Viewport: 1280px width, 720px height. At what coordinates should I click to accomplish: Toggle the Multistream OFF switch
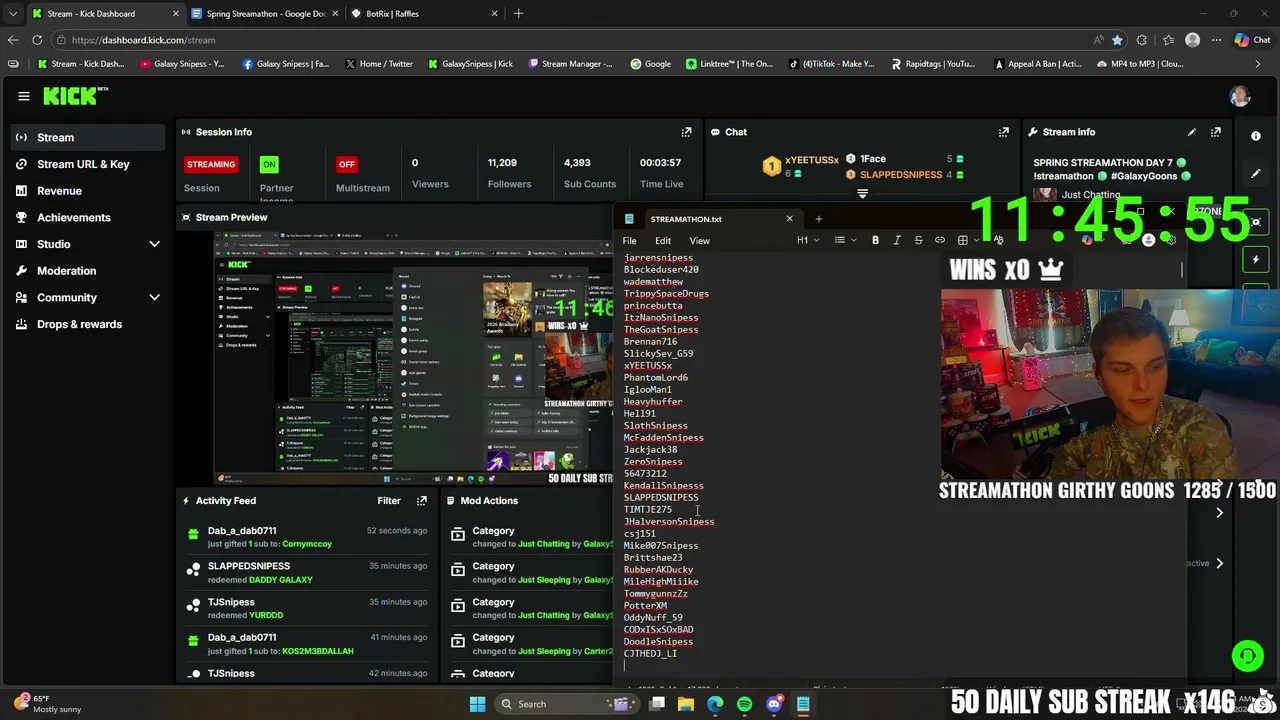(346, 164)
